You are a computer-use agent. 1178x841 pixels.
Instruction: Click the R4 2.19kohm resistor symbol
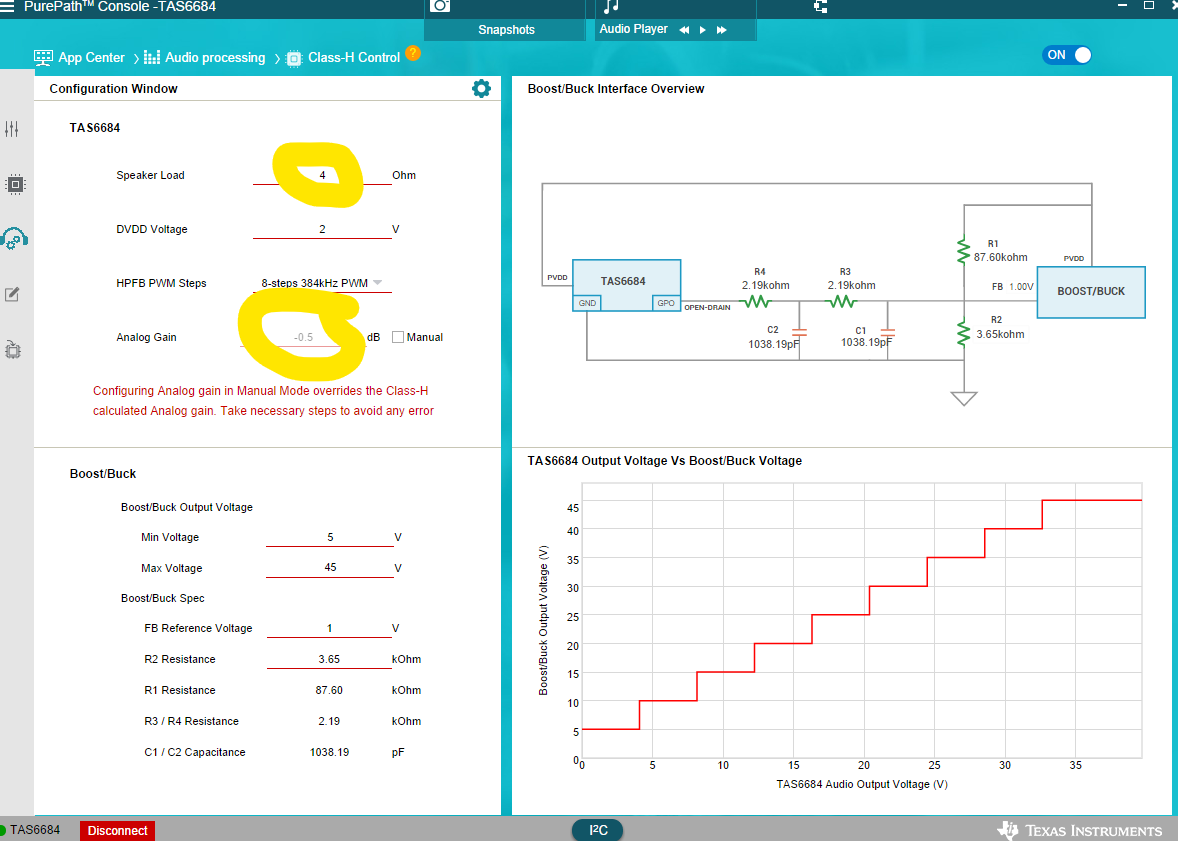click(756, 301)
